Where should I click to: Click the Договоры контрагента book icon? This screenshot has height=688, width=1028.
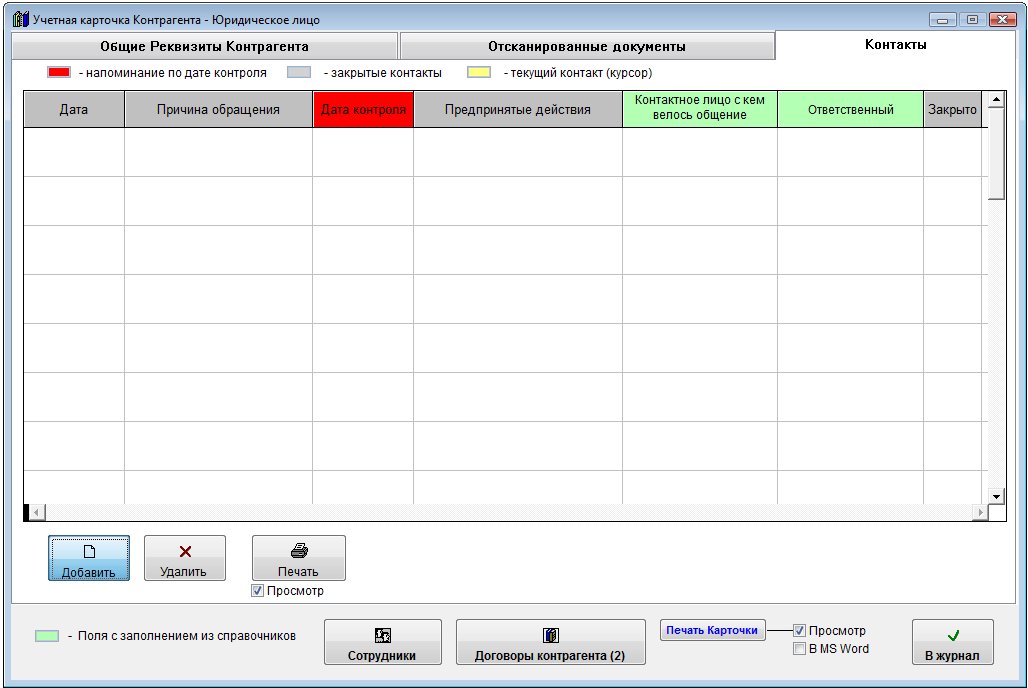551,635
